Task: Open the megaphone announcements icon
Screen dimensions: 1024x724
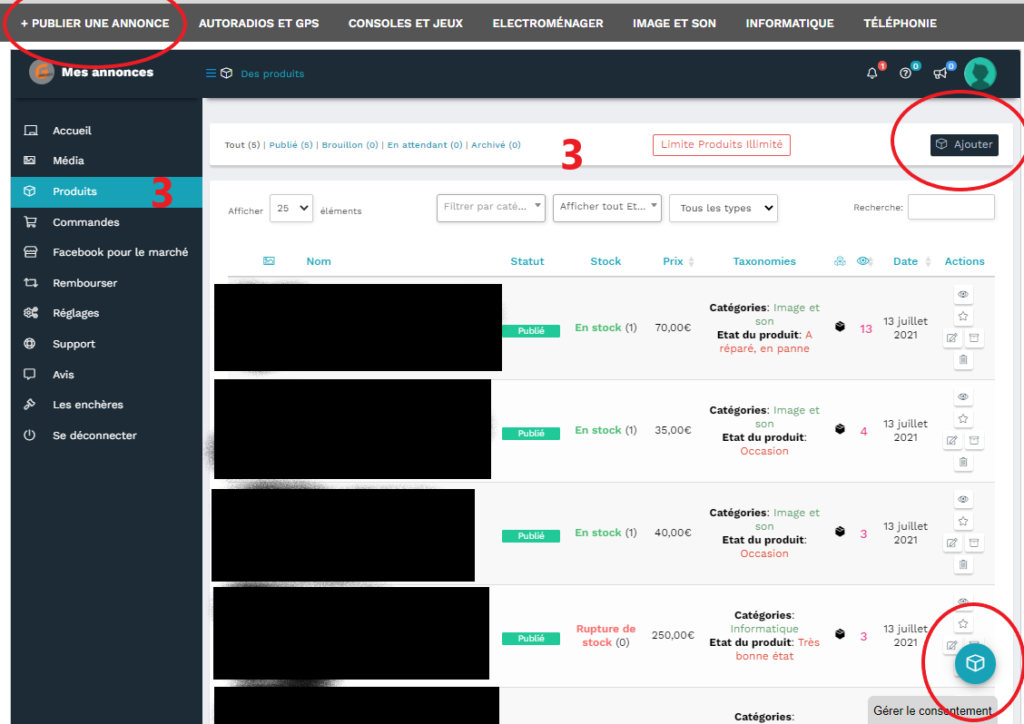Action: click(x=940, y=73)
